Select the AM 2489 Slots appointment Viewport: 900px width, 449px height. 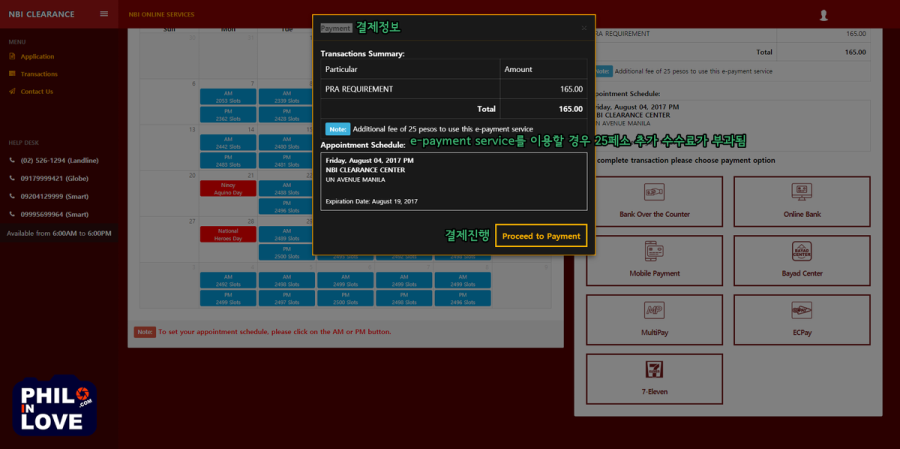pyautogui.click(x=286, y=234)
